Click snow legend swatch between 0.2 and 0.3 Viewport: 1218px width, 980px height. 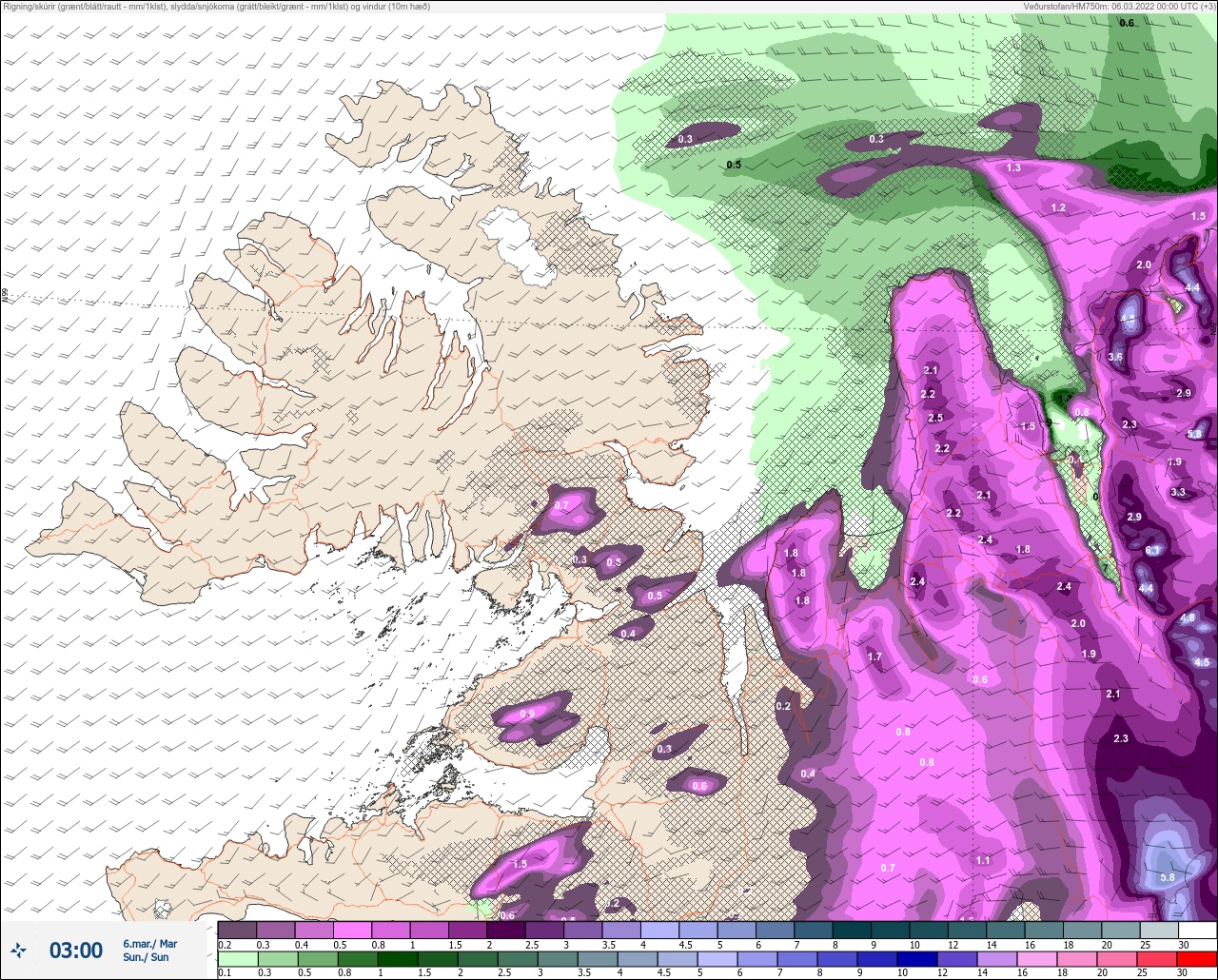point(237,930)
